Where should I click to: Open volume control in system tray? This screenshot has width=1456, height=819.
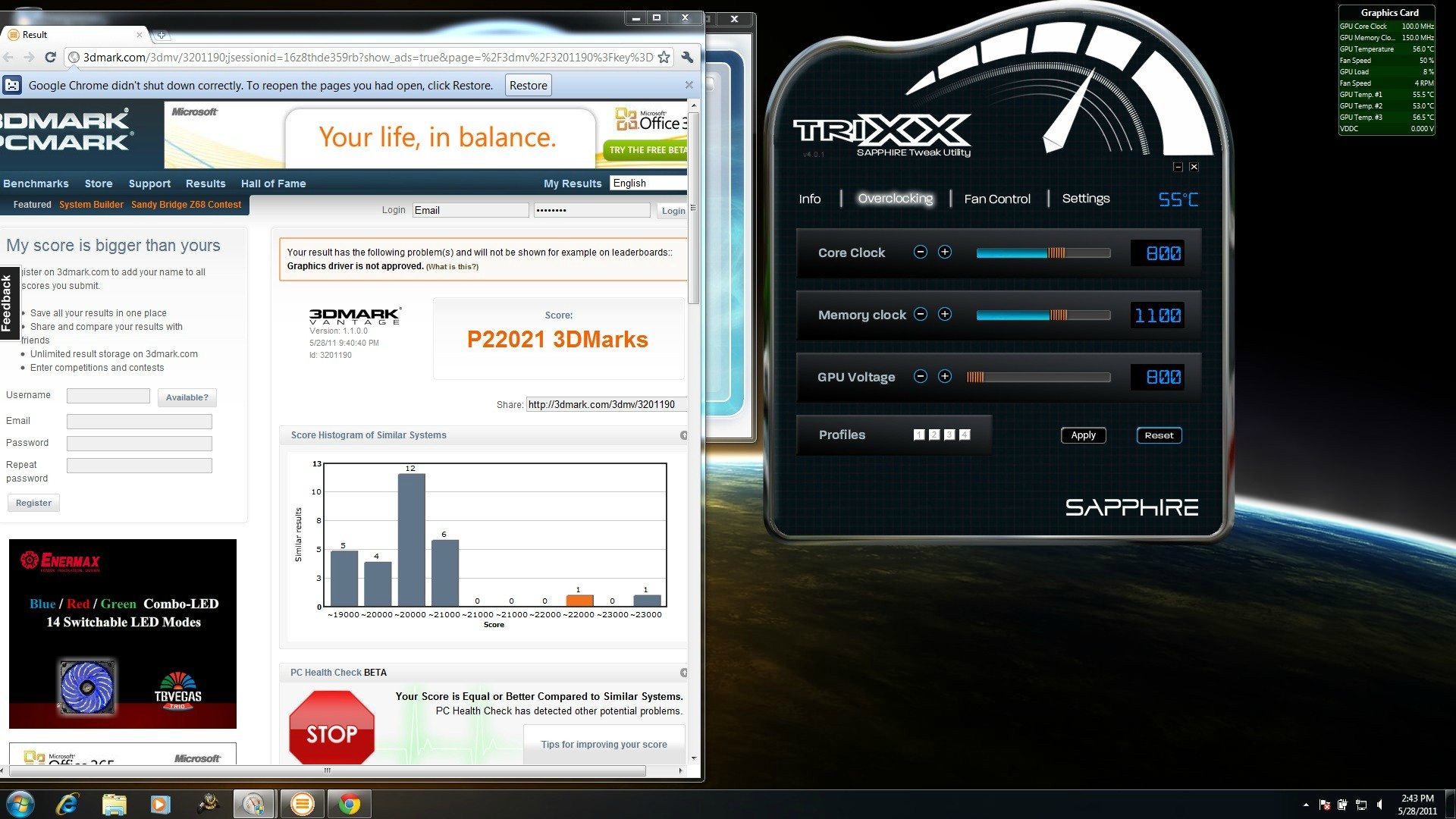pyautogui.click(x=1379, y=805)
